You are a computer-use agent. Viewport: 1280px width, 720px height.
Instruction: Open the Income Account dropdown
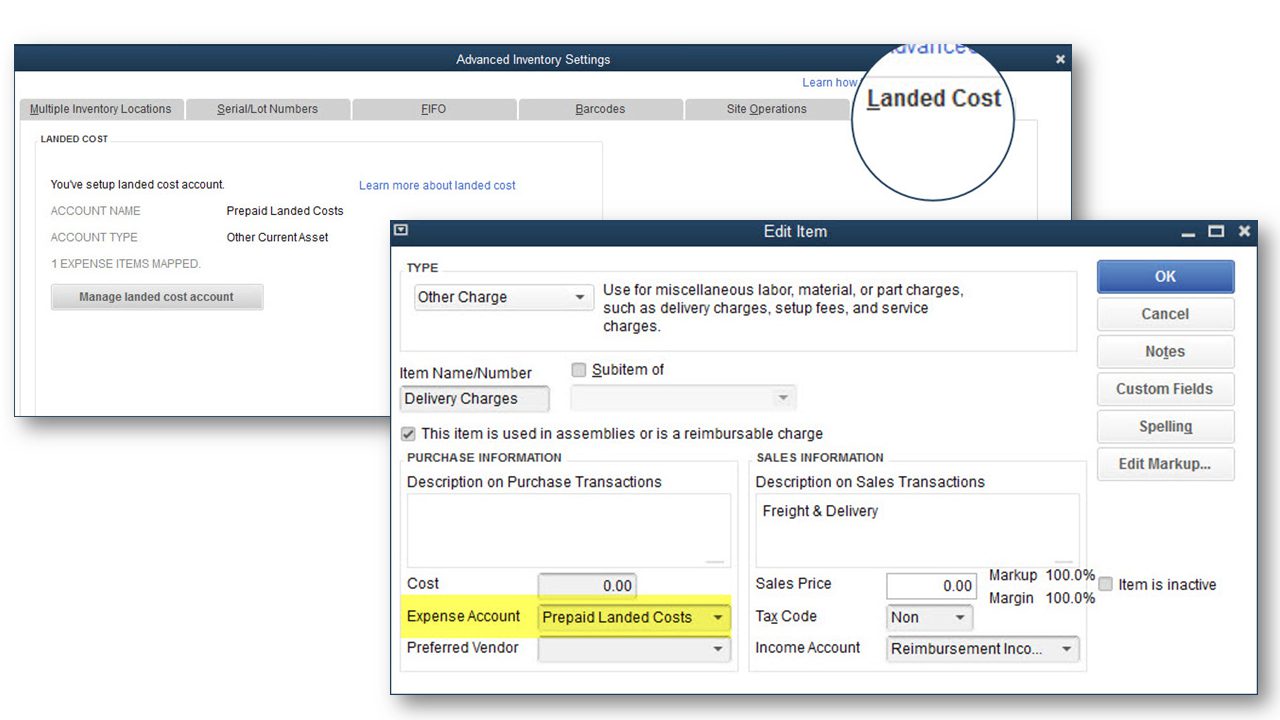coord(1066,649)
